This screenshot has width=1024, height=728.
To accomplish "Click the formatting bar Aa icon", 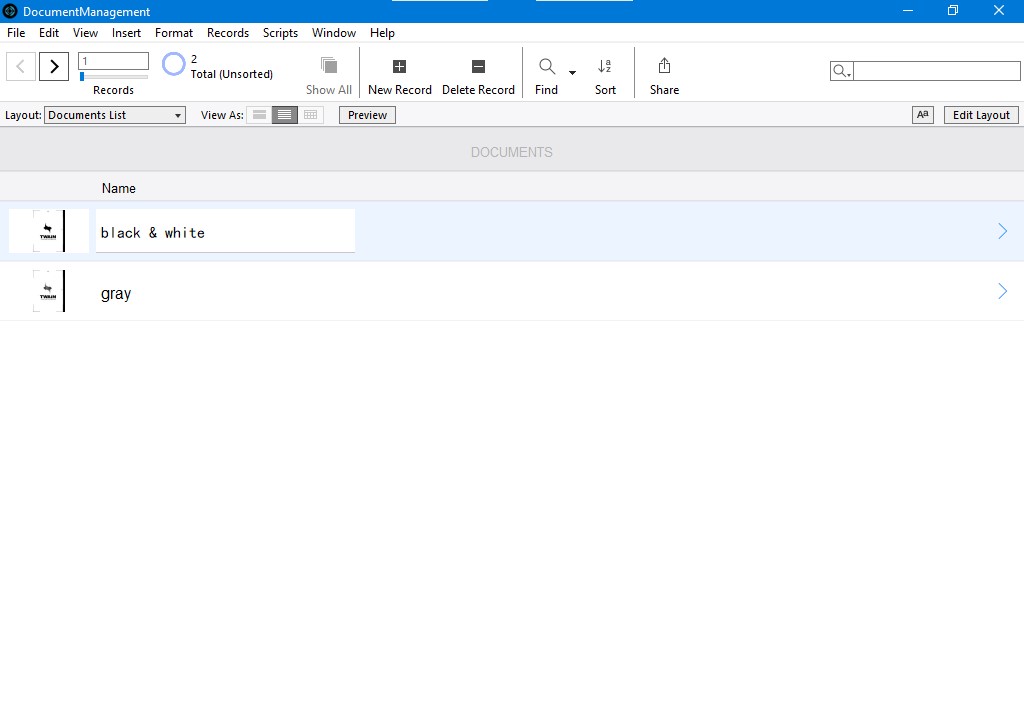I will click(922, 115).
